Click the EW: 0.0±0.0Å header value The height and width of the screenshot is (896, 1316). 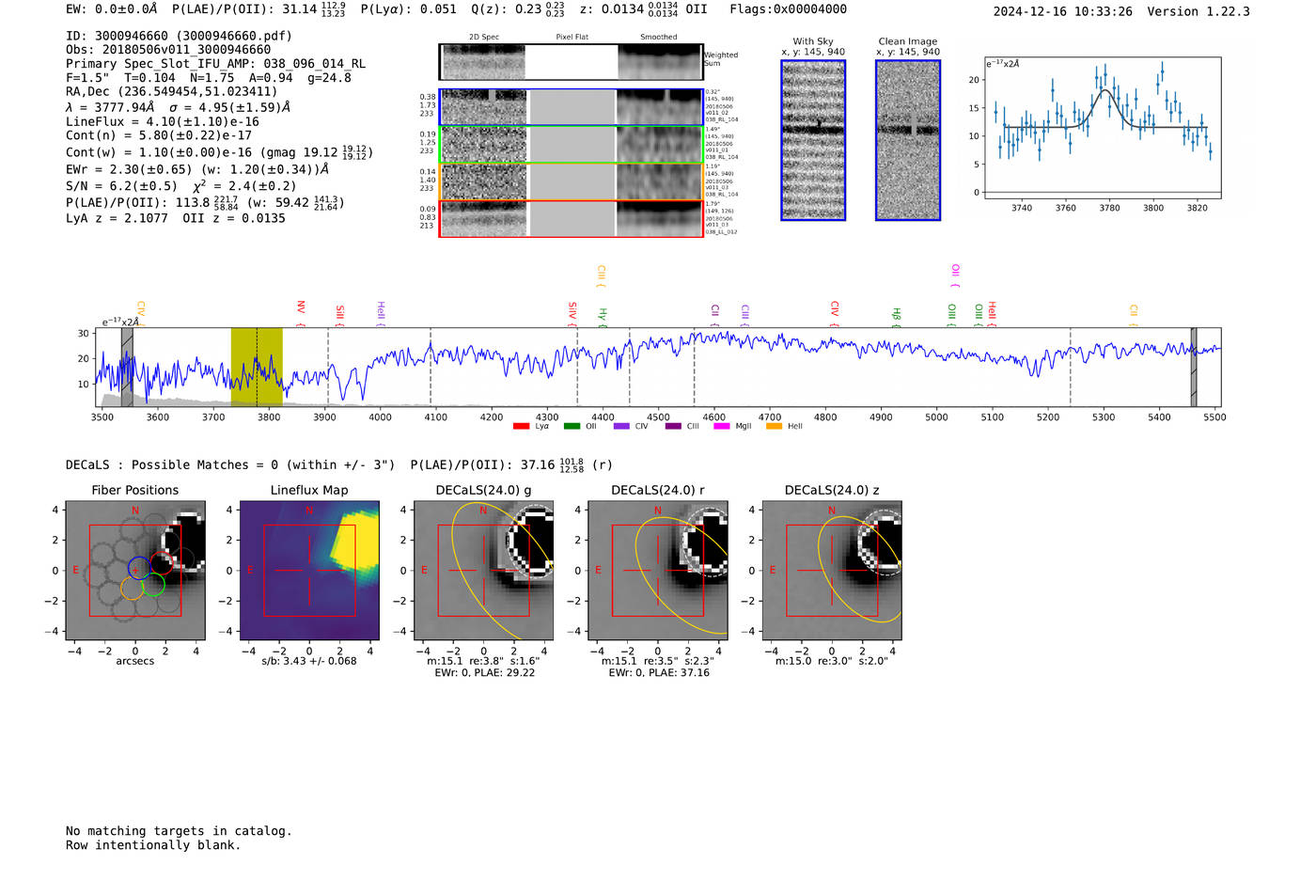click(x=112, y=9)
